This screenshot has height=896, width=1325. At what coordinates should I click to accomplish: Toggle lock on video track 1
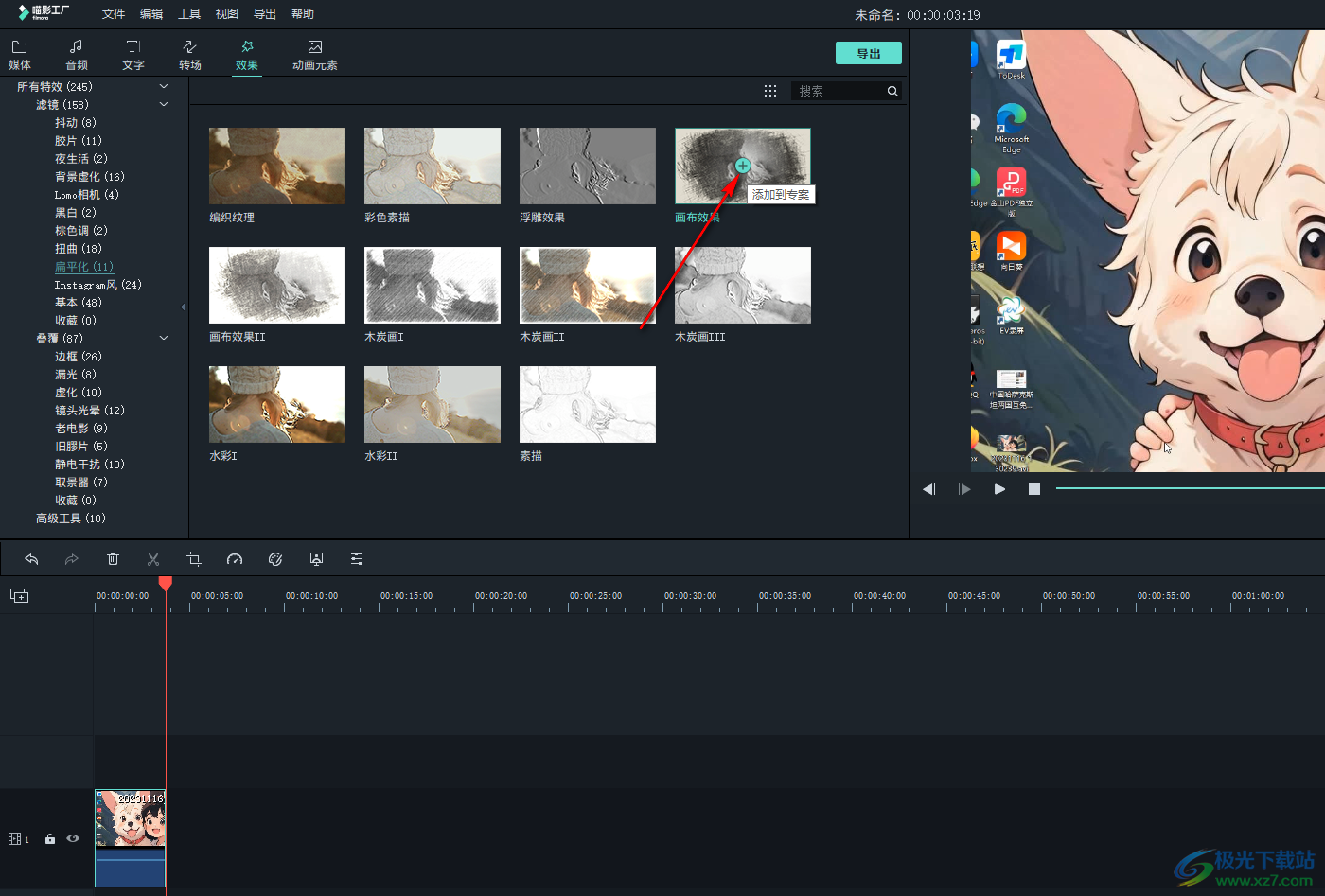(50, 839)
